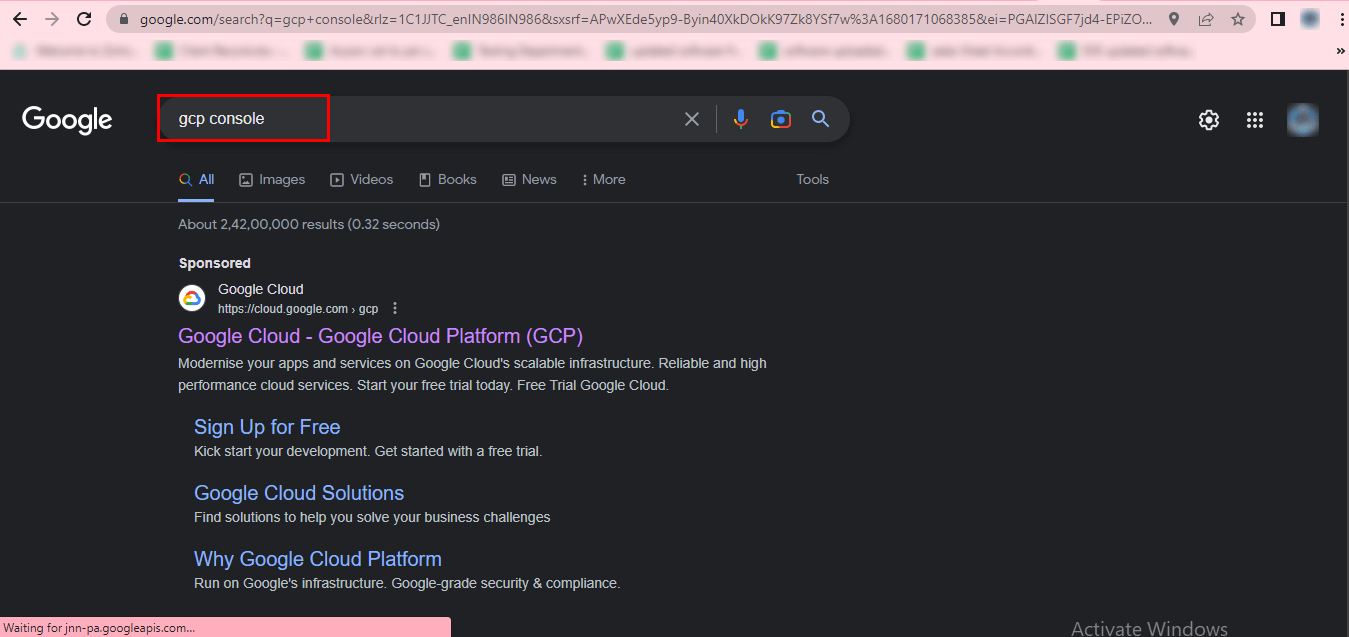Click the browser reload button

click(x=85, y=19)
